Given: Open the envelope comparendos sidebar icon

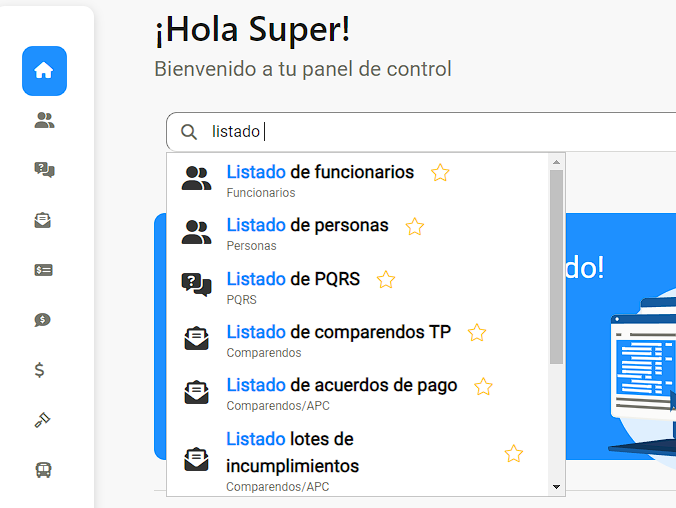Looking at the screenshot, I should (44, 220).
